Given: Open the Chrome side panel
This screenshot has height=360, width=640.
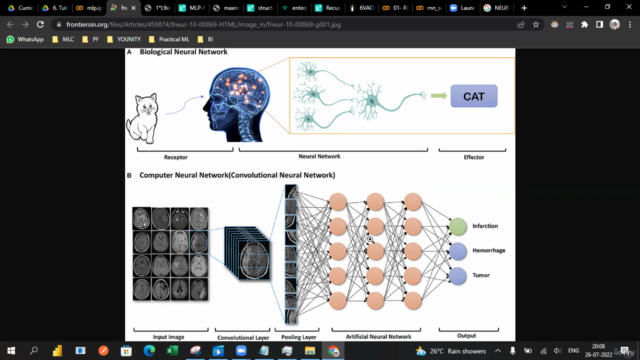Looking at the screenshot, I should 599,24.
